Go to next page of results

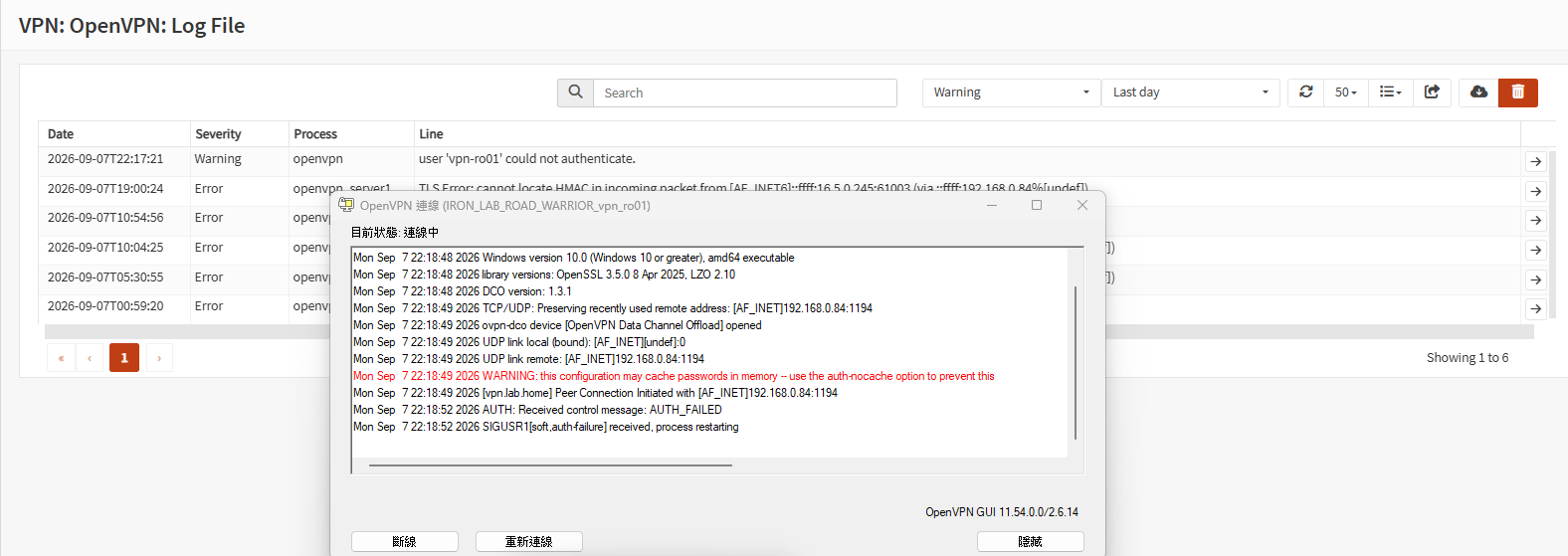tap(159, 358)
